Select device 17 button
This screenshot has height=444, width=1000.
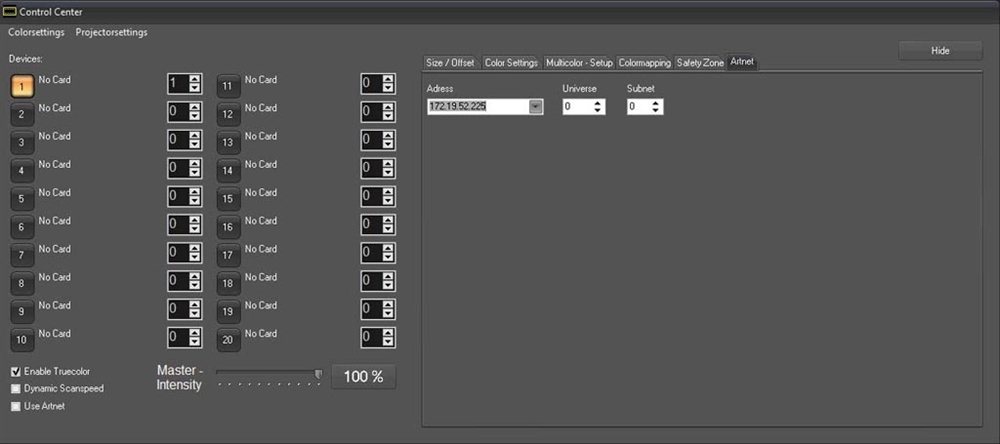coord(229,256)
